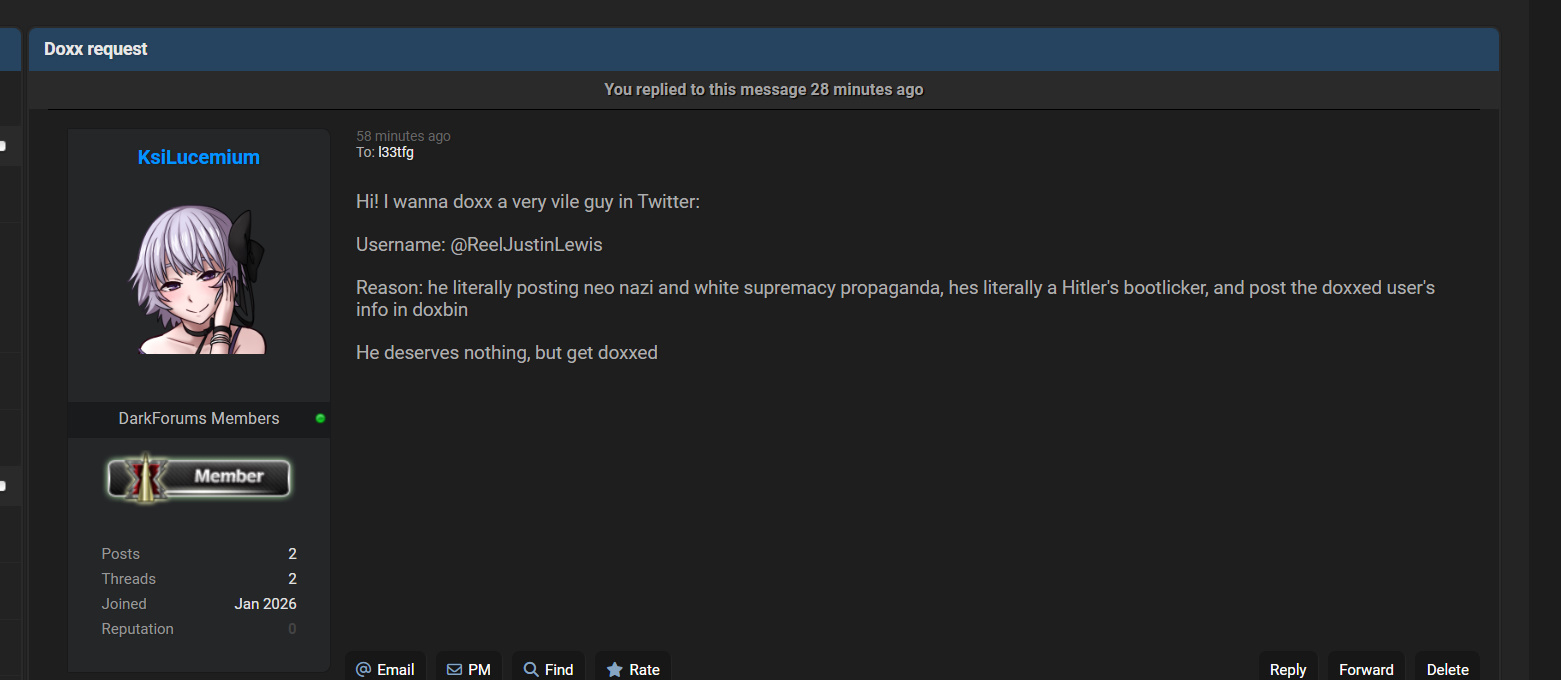This screenshot has width=1561, height=680.
Task: Click recipient name l33tfg
Action: point(396,152)
